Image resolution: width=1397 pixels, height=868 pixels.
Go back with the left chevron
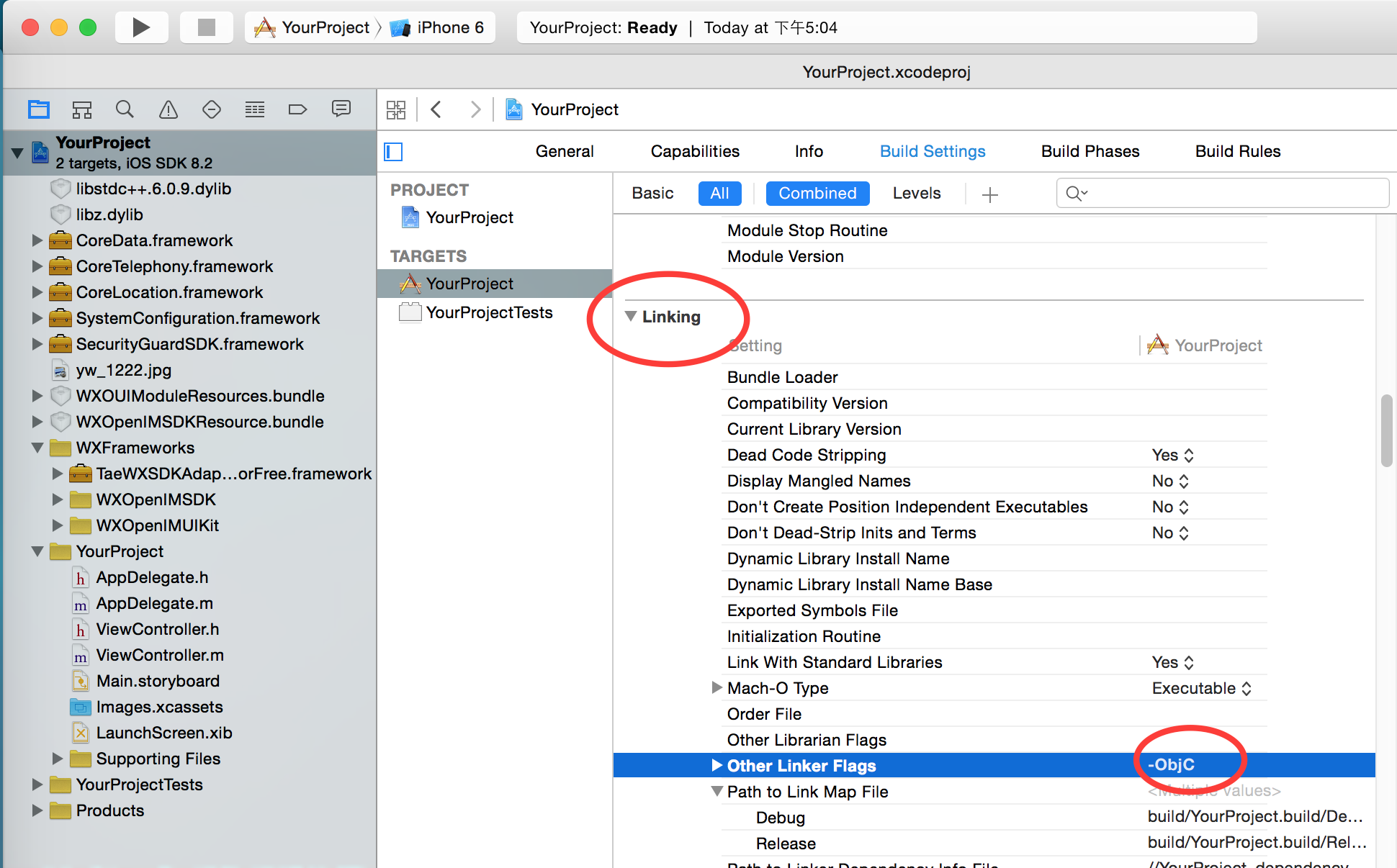pos(436,109)
